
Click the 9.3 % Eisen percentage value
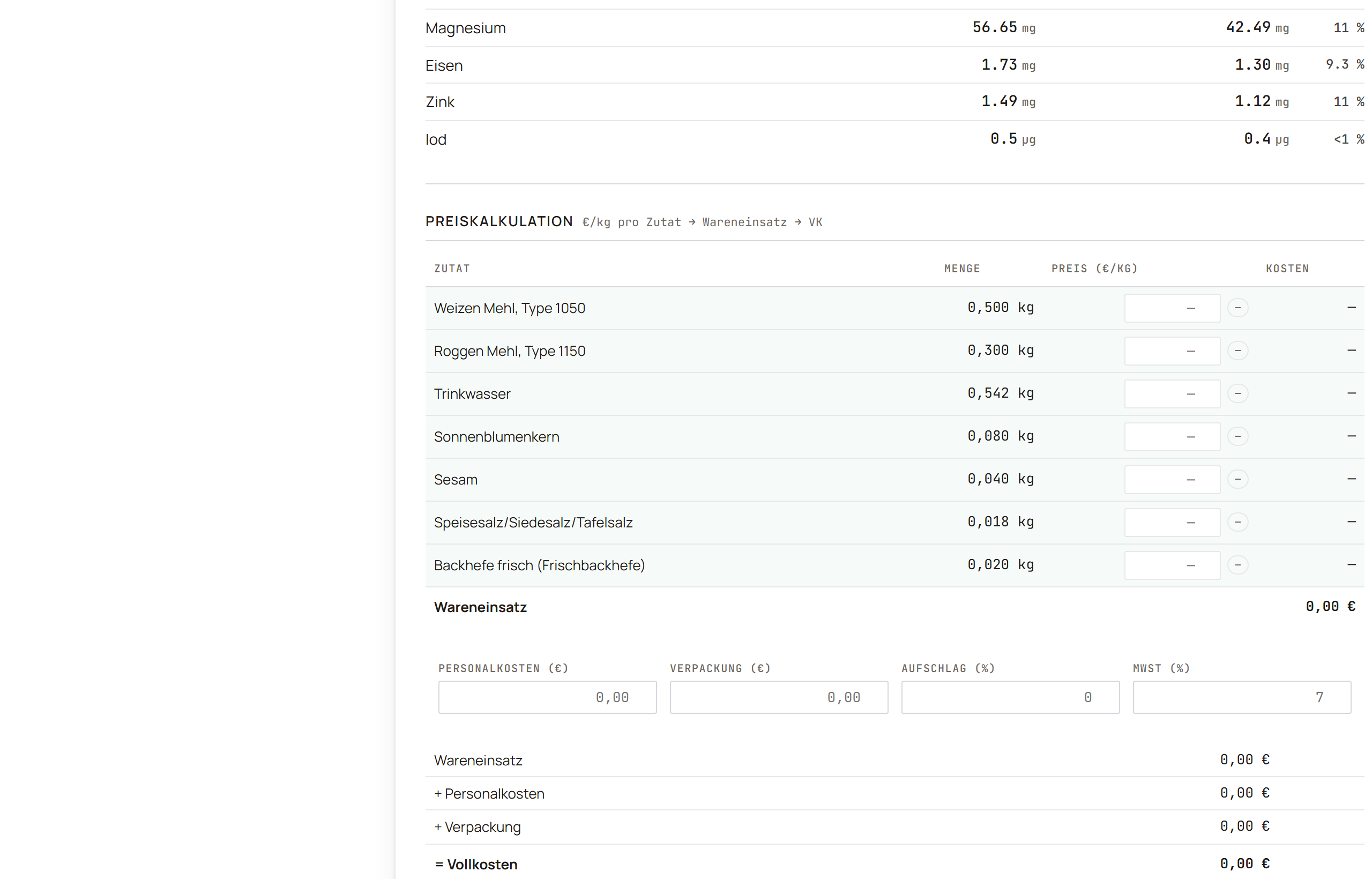point(1344,64)
